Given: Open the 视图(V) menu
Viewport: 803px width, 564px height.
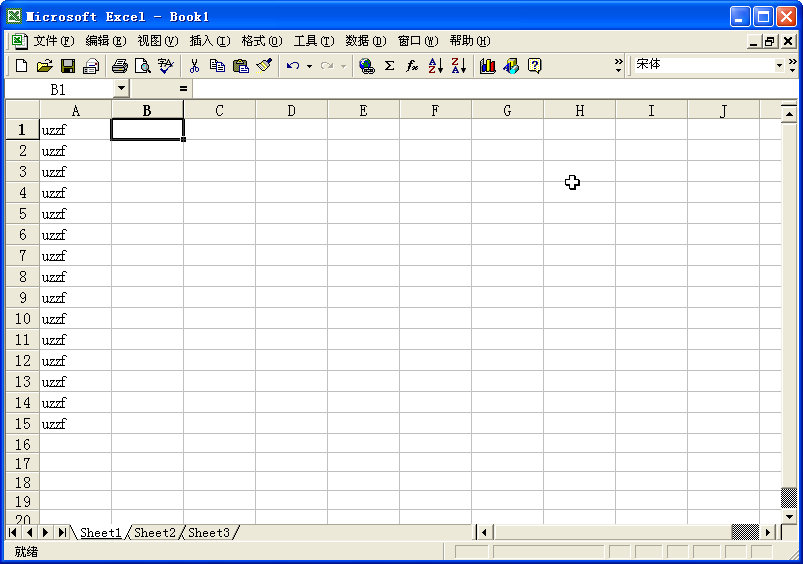Looking at the screenshot, I should [x=158, y=40].
